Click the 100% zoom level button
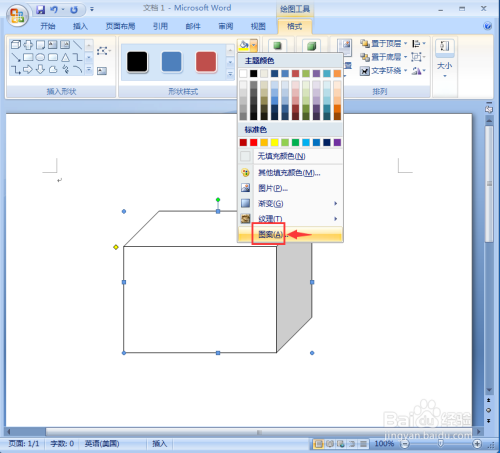 [x=384, y=444]
